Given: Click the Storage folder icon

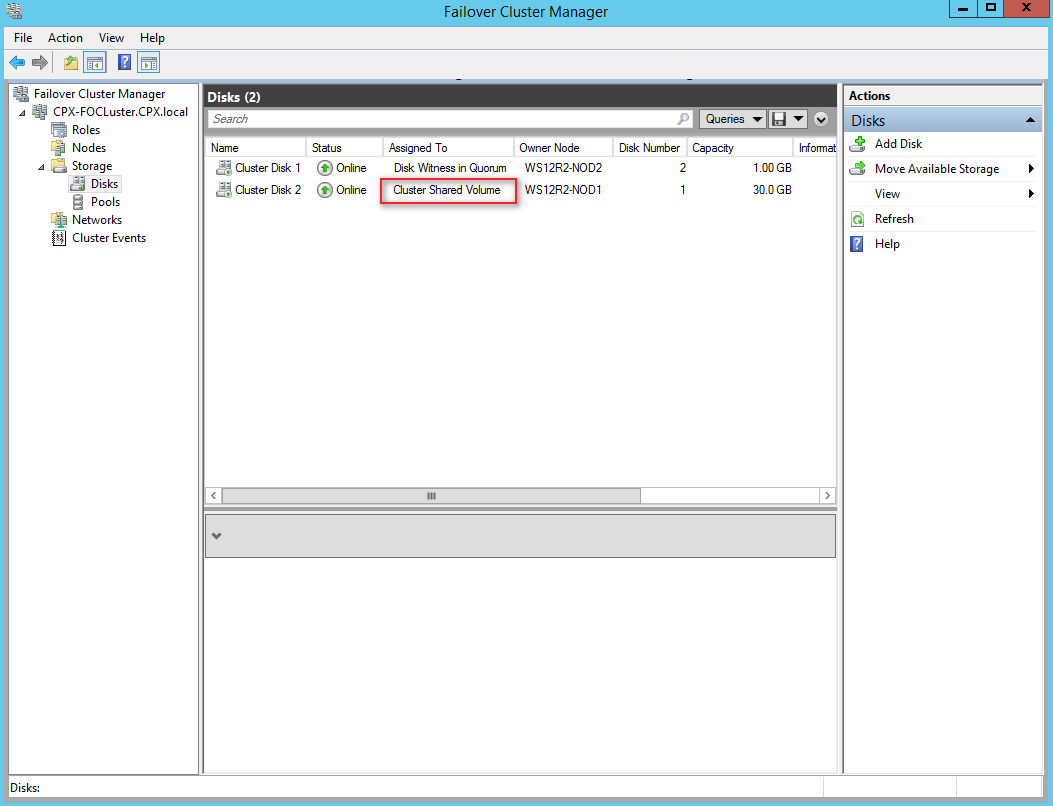Looking at the screenshot, I should click(x=59, y=165).
